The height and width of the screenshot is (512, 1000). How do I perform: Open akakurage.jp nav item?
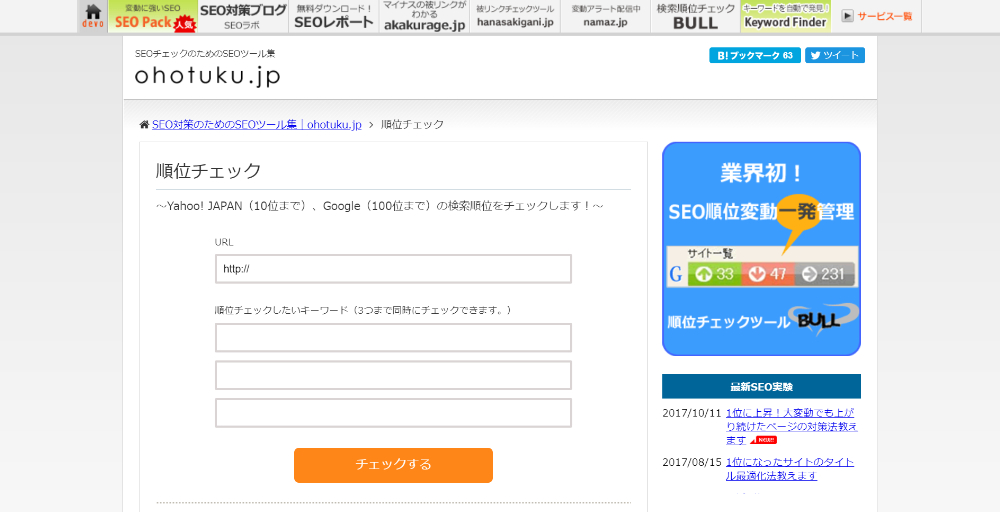tap(424, 16)
